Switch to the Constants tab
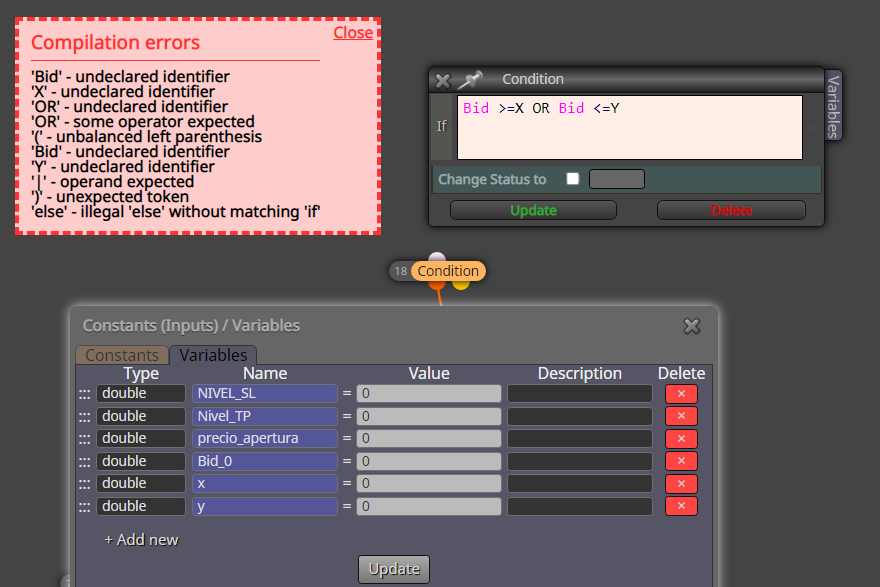This screenshot has height=587, width=880. (x=122, y=355)
